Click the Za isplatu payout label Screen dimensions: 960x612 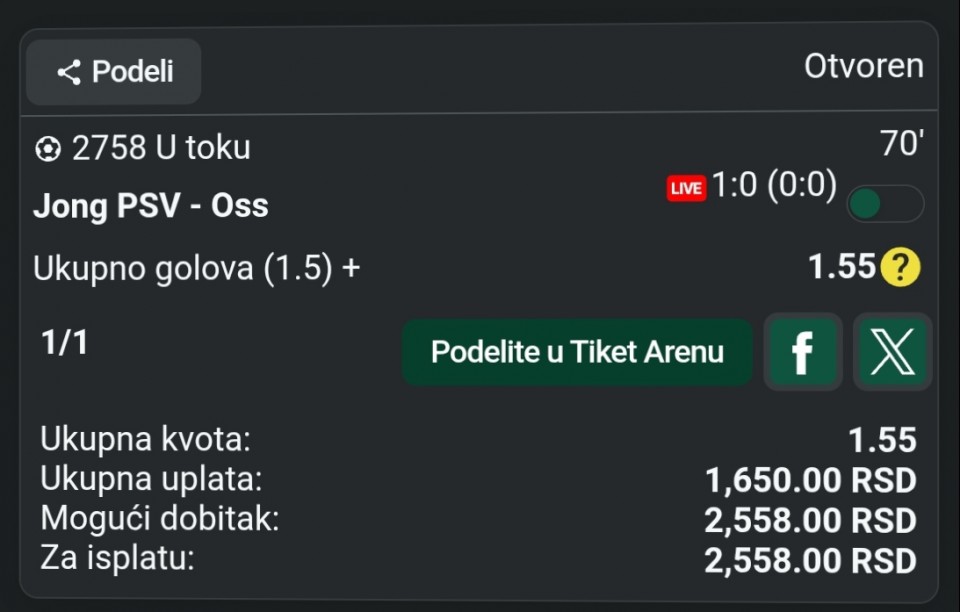pos(118,558)
